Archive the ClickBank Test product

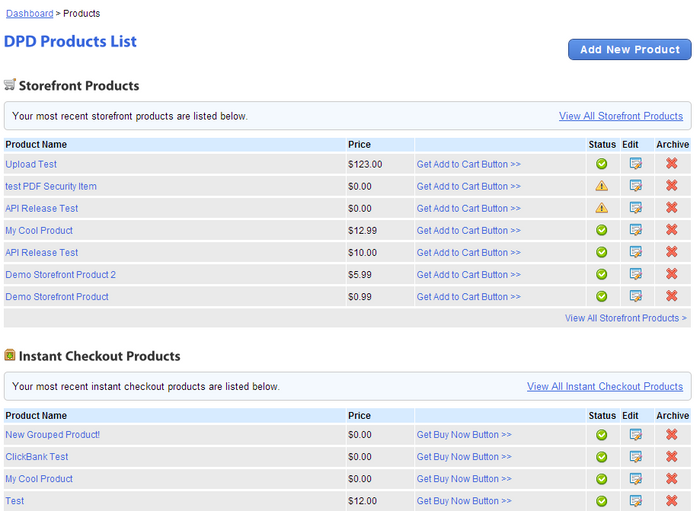pos(671,457)
